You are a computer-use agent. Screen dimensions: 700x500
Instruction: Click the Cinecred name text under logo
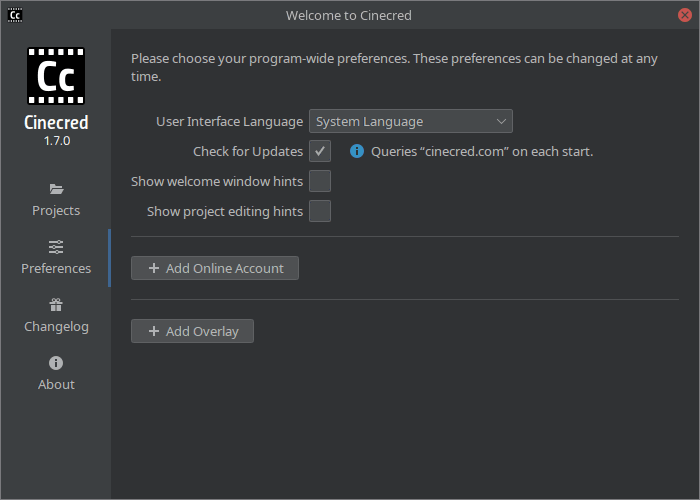coord(56,122)
